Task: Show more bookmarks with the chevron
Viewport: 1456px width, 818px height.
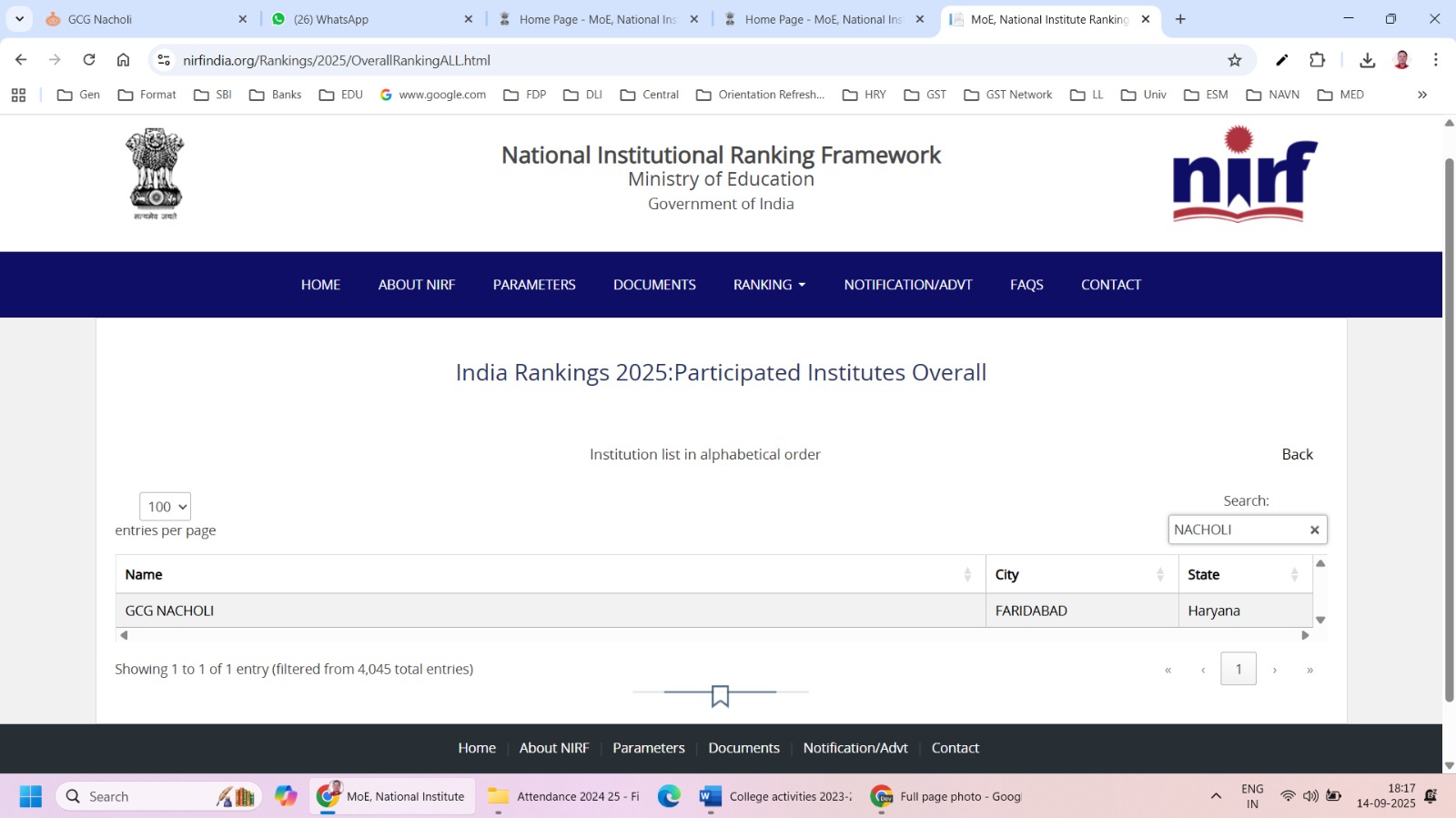Action: click(x=1422, y=95)
